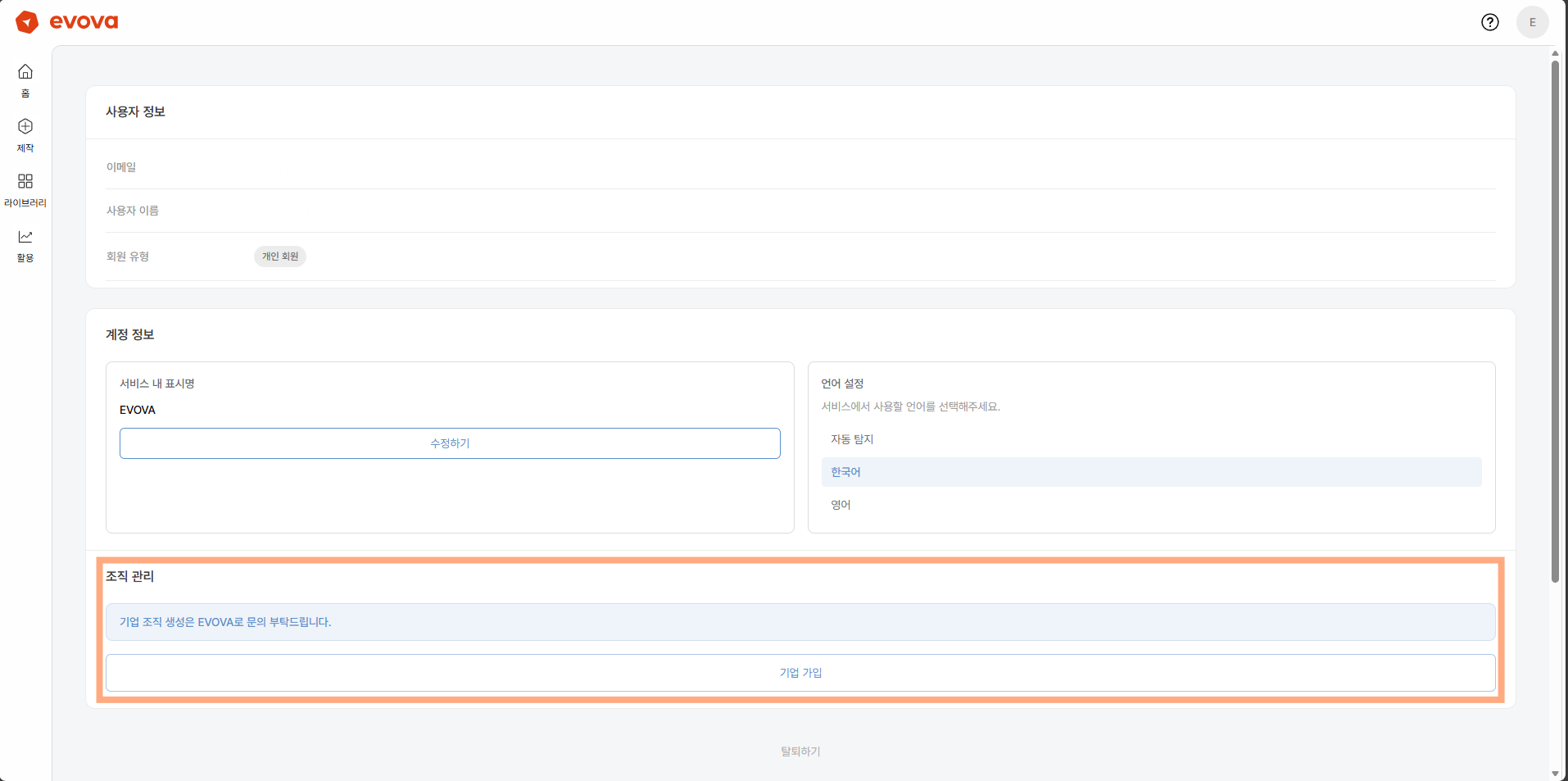Click the 이메일 field row
This screenshot has width=1568, height=781.
(x=800, y=167)
